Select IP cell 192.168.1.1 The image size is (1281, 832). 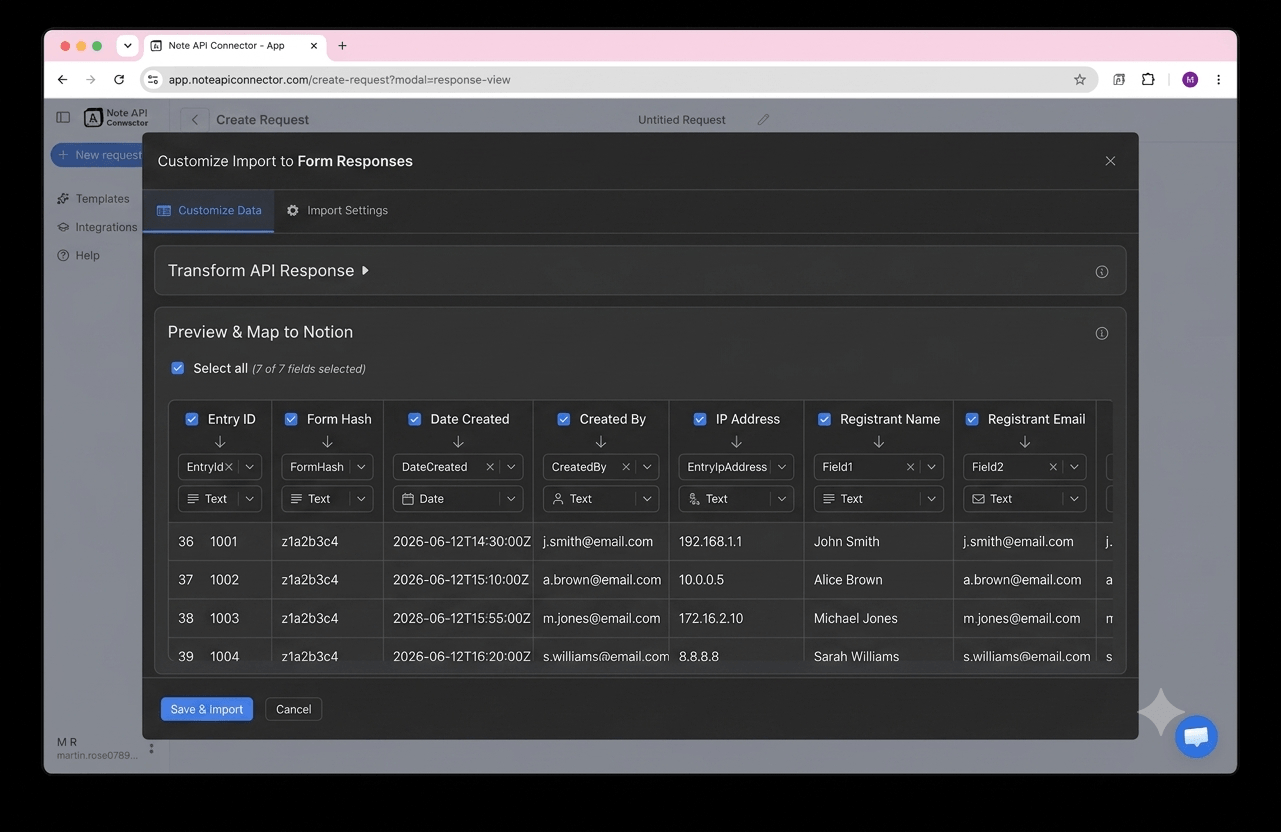click(x=711, y=541)
